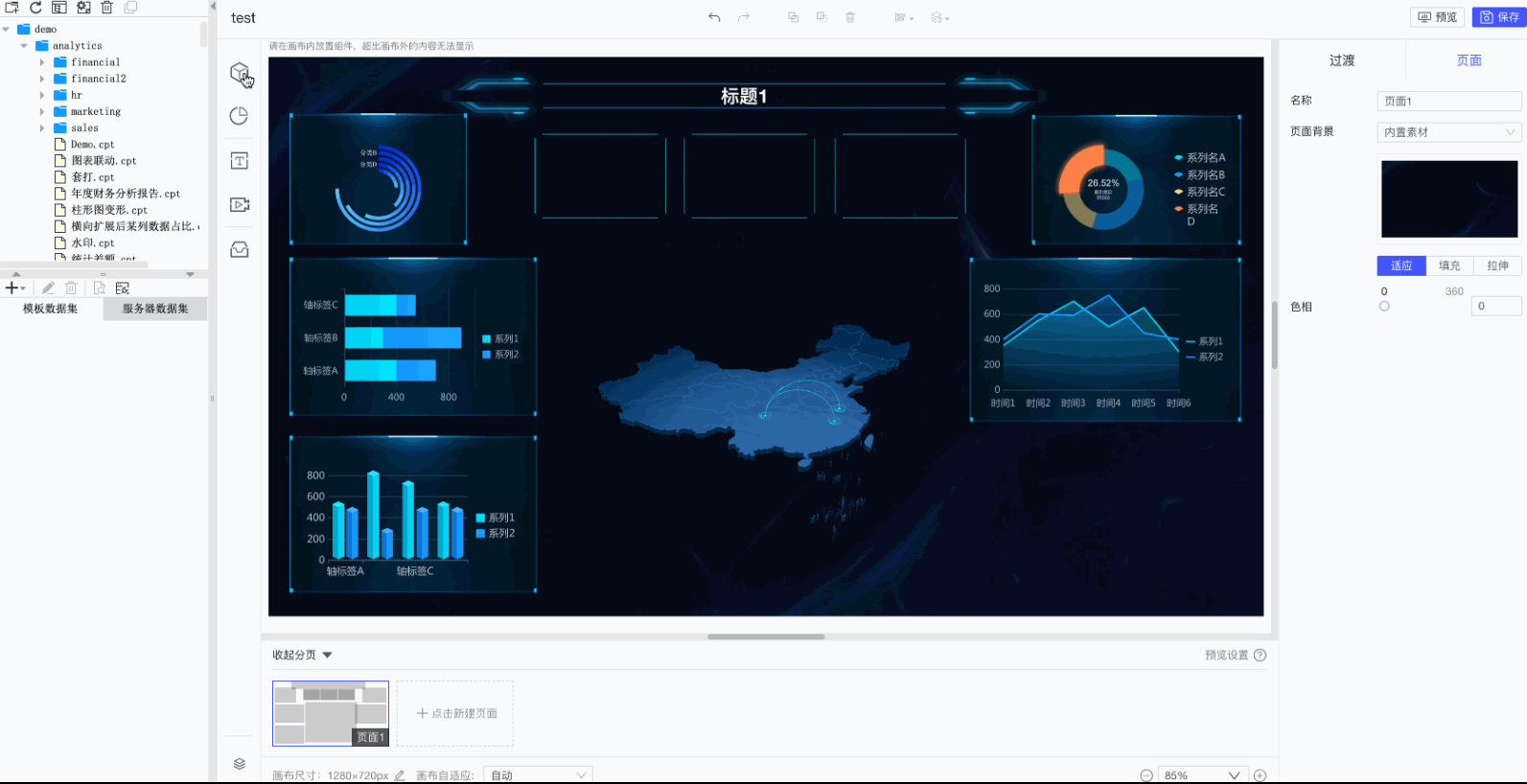Collapse pages with 收起分页 arrow

click(x=327, y=656)
